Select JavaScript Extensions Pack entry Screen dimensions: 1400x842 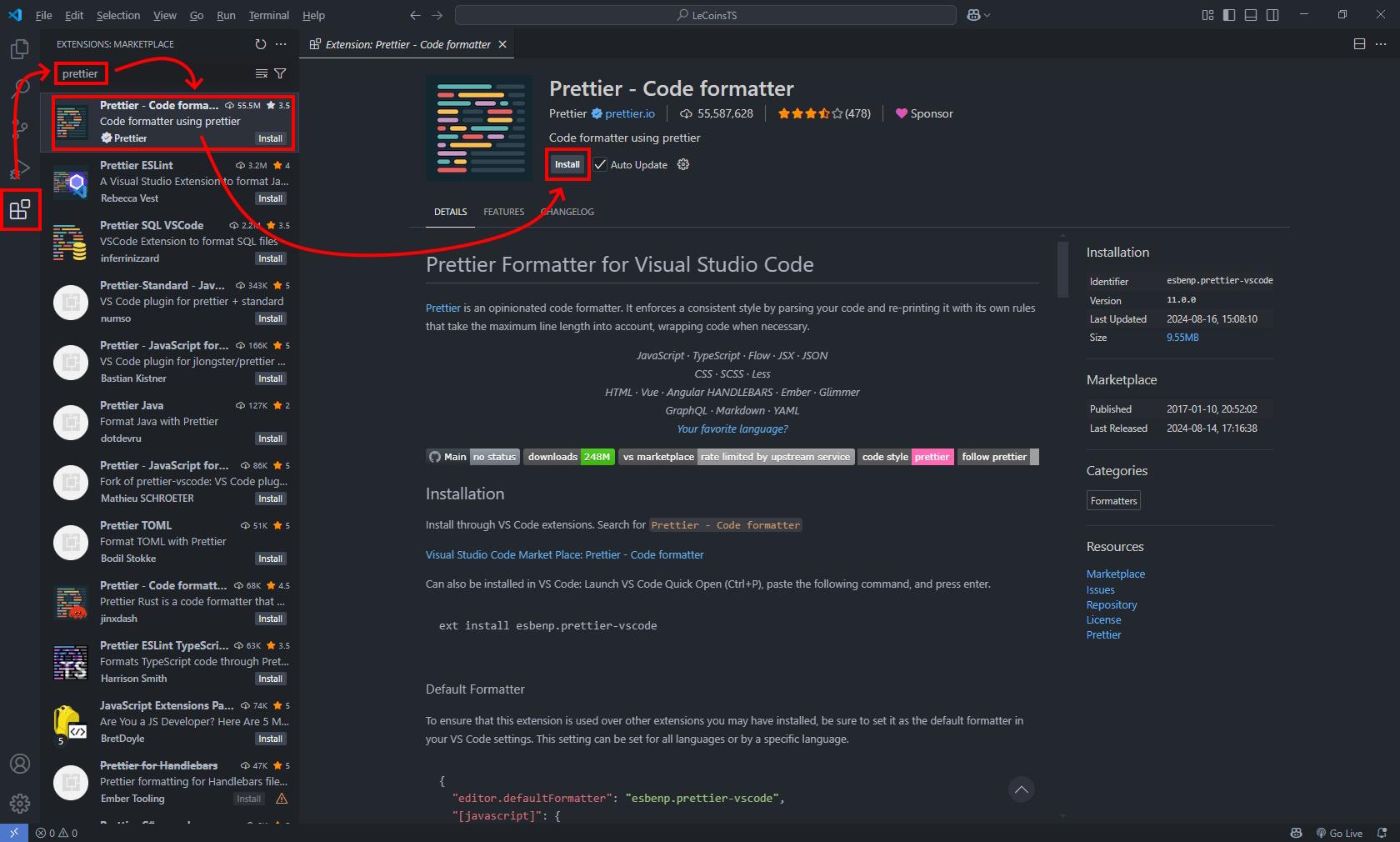coord(170,722)
